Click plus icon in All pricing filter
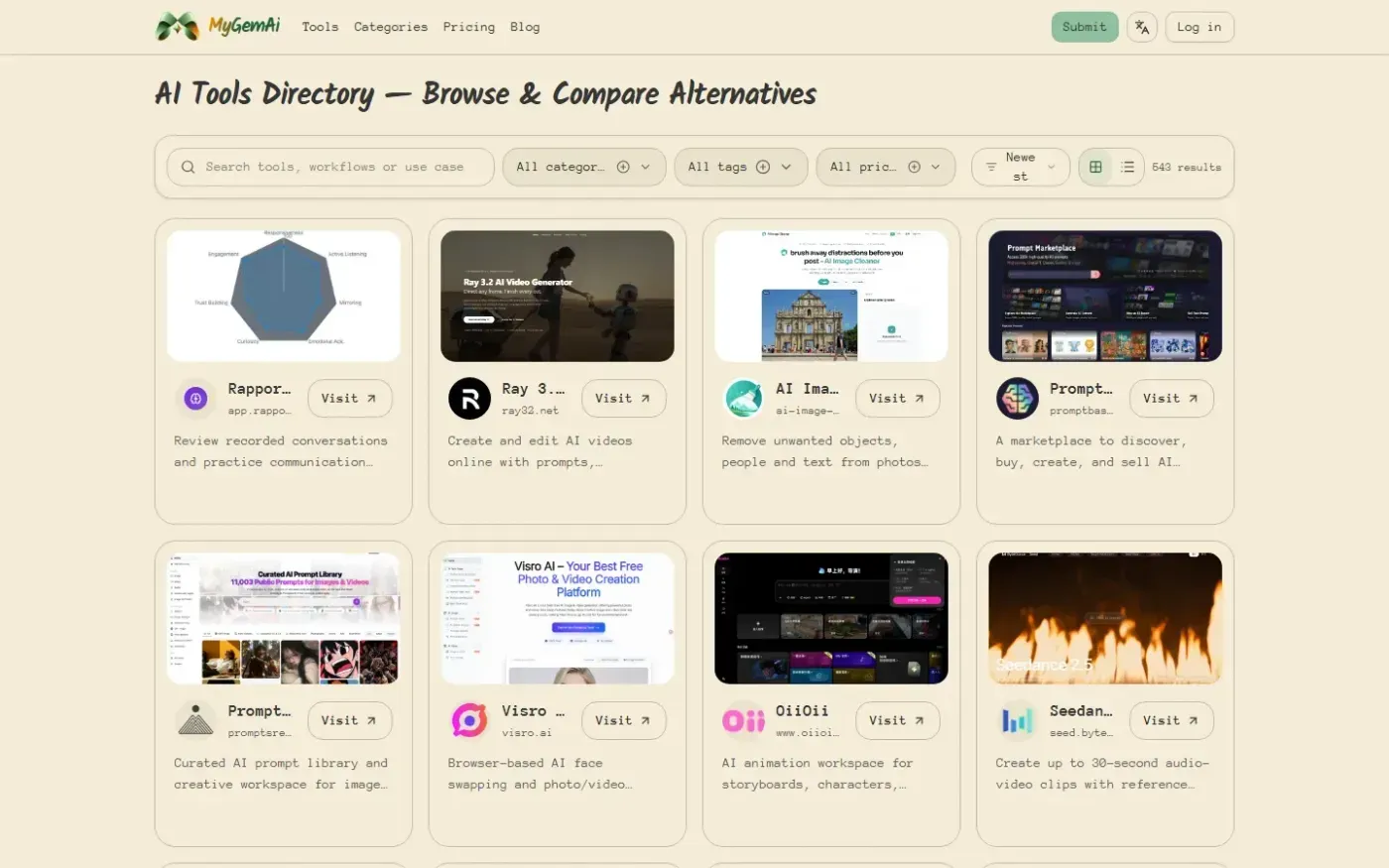Image resolution: width=1389 pixels, height=868 pixels. coord(914,167)
